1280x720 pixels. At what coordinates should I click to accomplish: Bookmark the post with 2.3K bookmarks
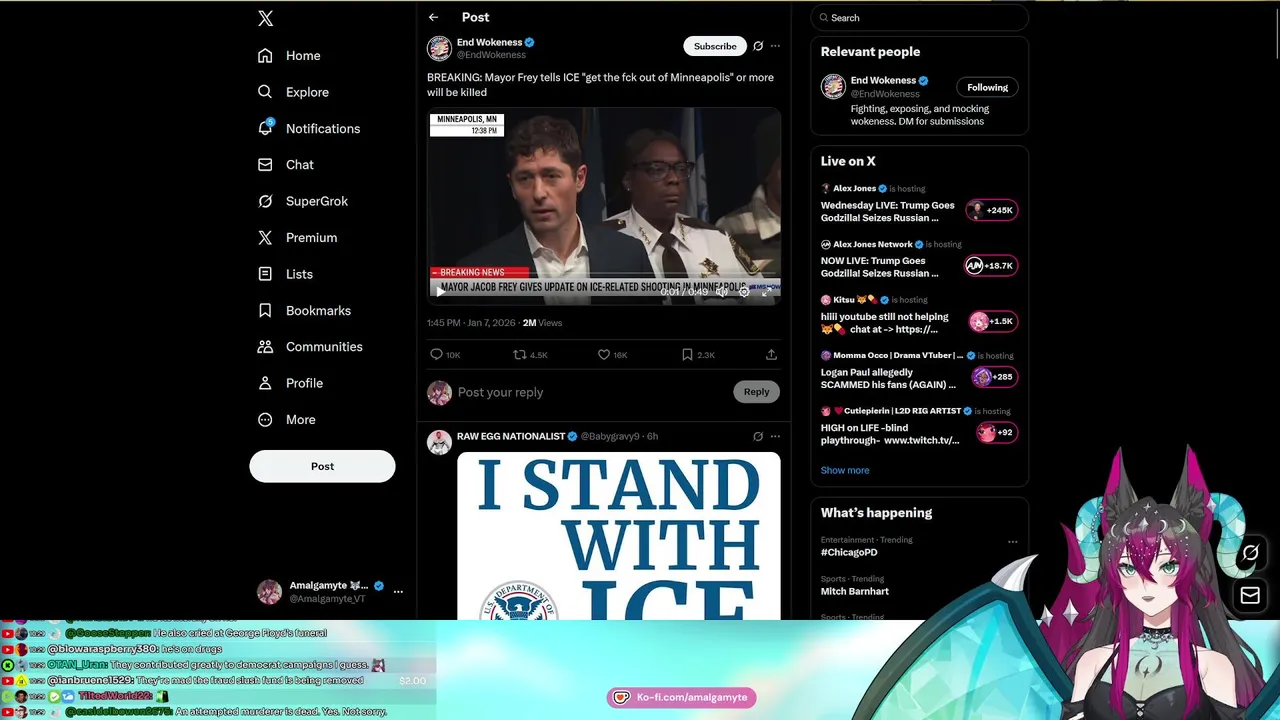(x=698, y=355)
